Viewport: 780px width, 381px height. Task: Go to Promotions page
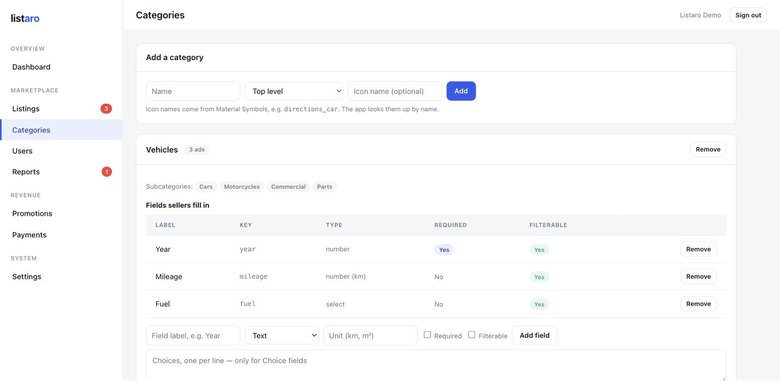pyautogui.click(x=61, y=213)
